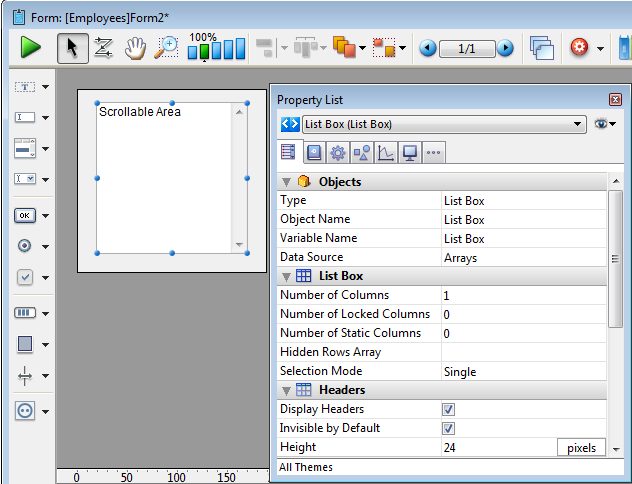Collapse the Objects section
This screenshot has width=632, height=484.
pyautogui.click(x=287, y=182)
